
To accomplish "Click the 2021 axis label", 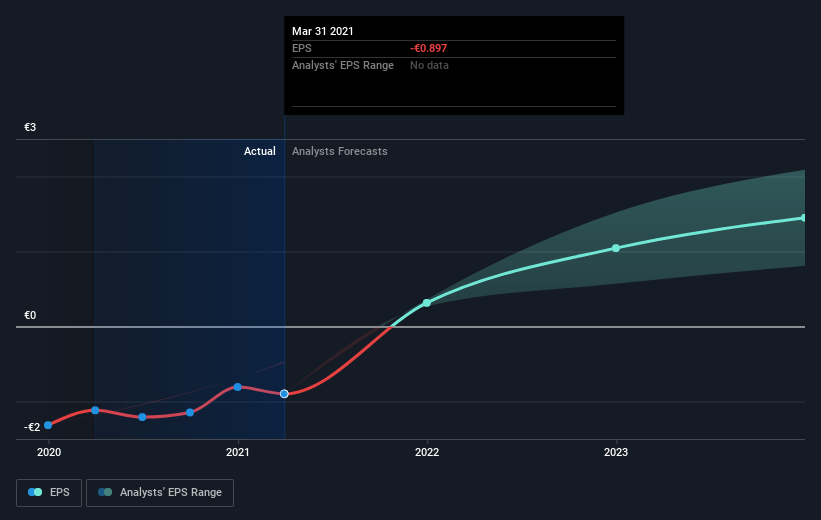I will pos(238,452).
